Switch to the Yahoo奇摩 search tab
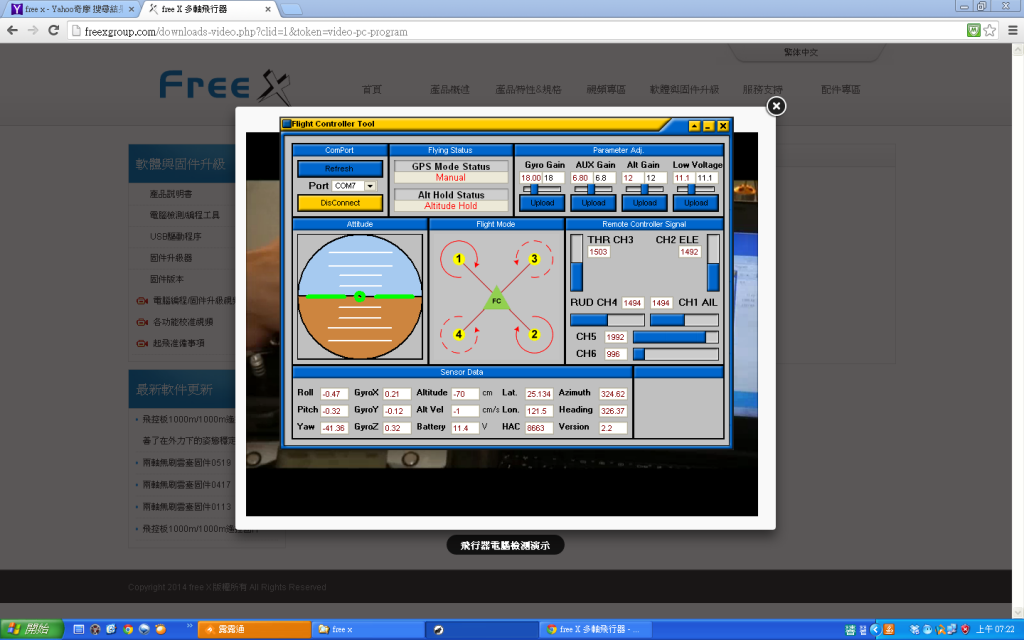1024x640 pixels. point(71,9)
